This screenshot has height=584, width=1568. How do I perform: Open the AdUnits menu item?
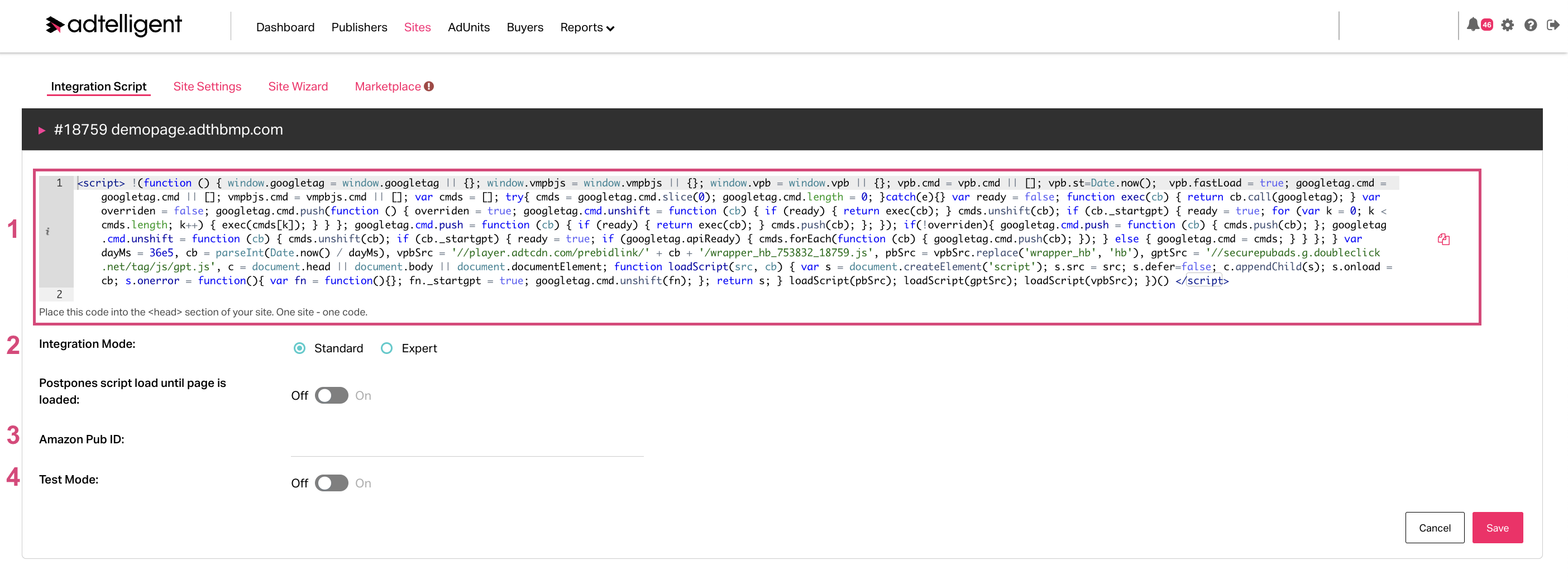[x=469, y=27]
